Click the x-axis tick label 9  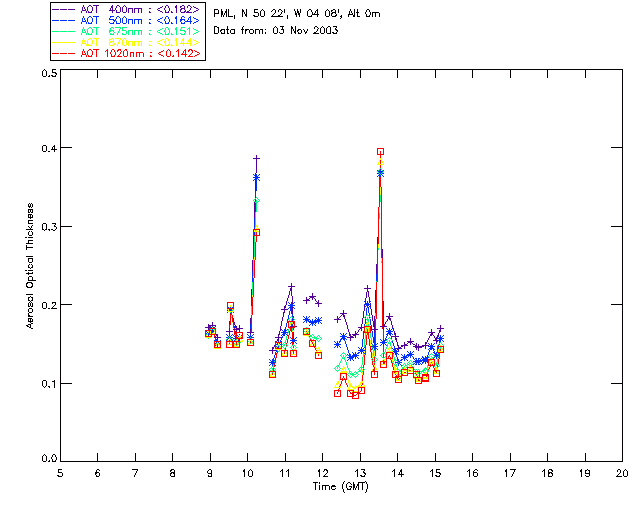tap(210, 473)
